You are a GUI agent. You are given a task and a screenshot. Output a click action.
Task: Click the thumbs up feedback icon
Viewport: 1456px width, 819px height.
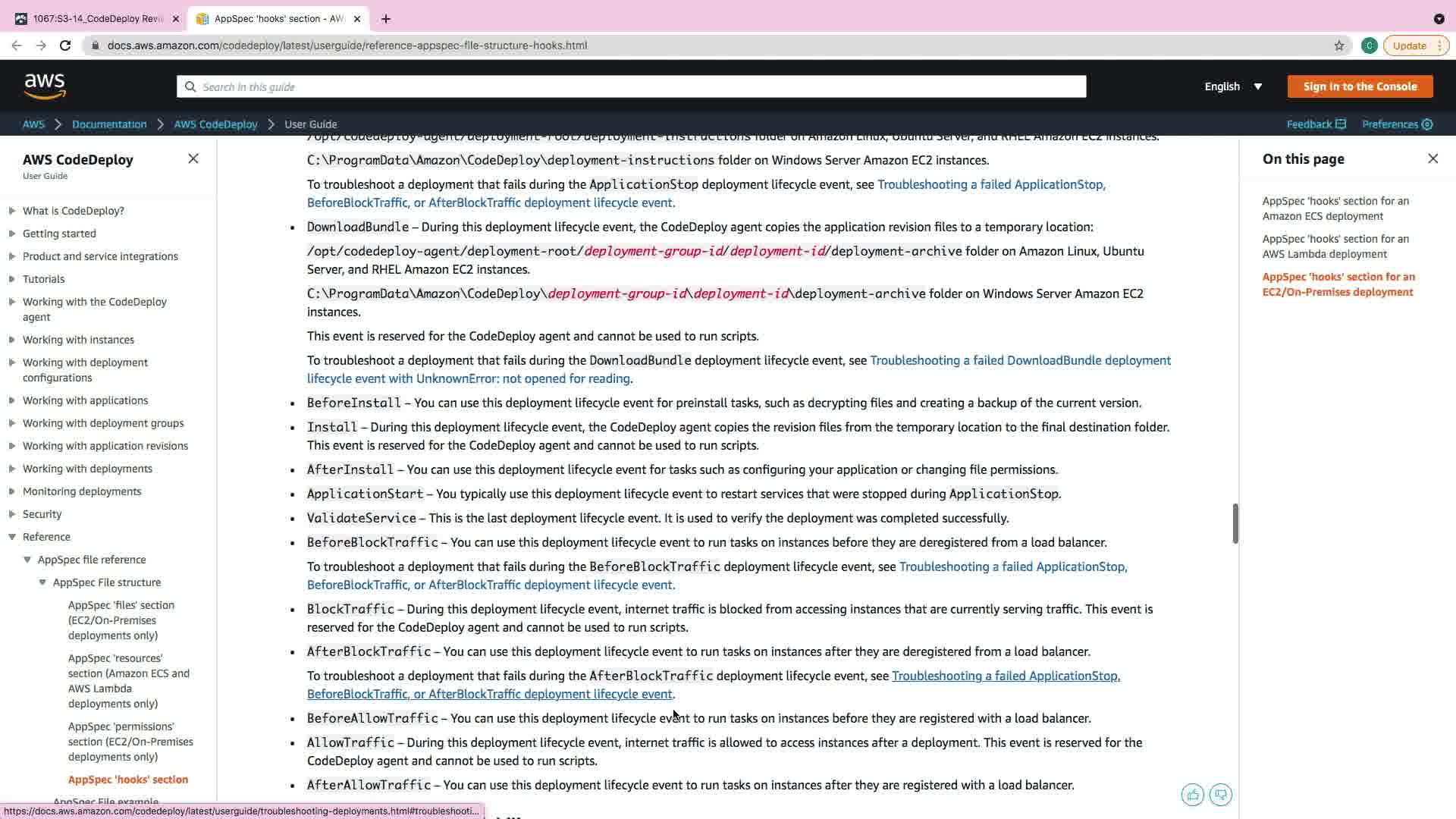click(x=1192, y=795)
